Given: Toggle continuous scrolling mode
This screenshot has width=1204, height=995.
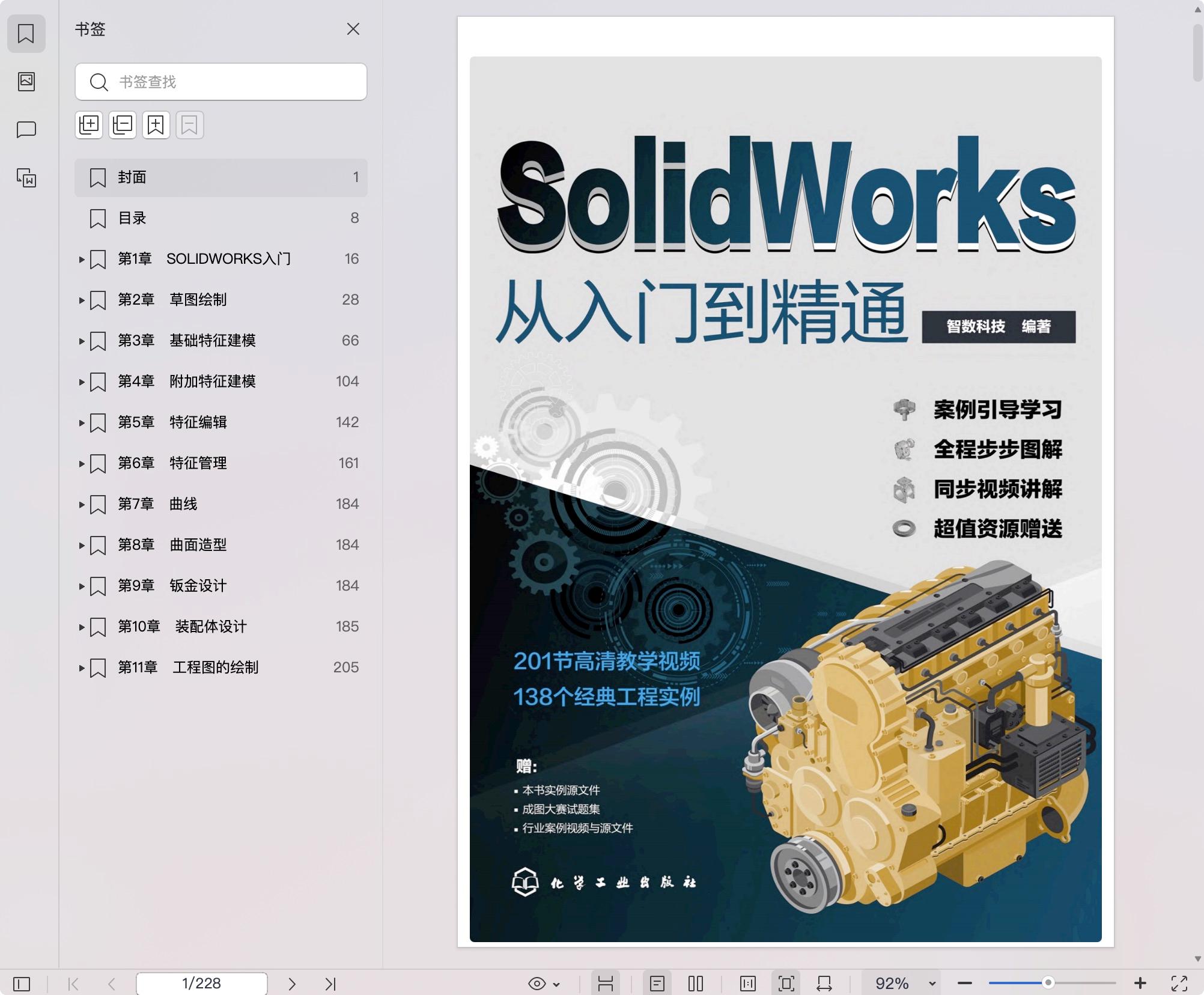Looking at the screenshot, I should [606, 984].
